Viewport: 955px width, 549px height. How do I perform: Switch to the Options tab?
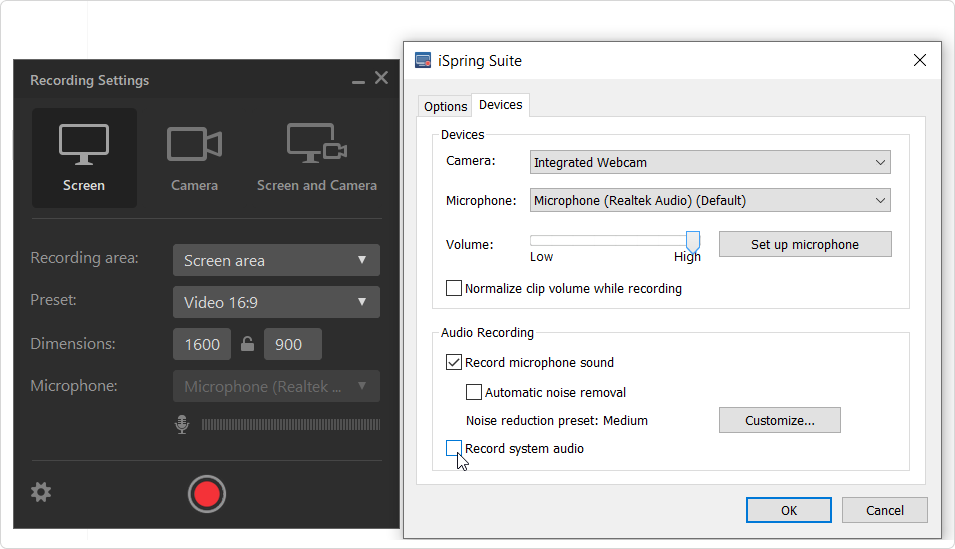pyautogui.click(x=445, y=107)
